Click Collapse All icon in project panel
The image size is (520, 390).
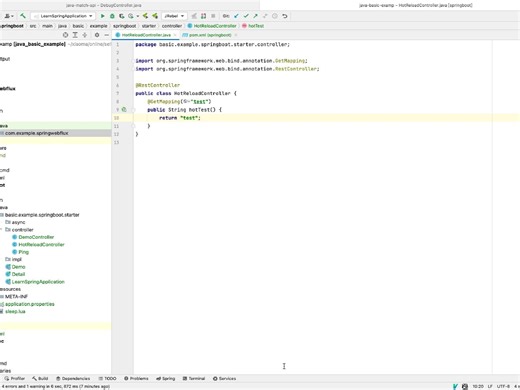85,35
